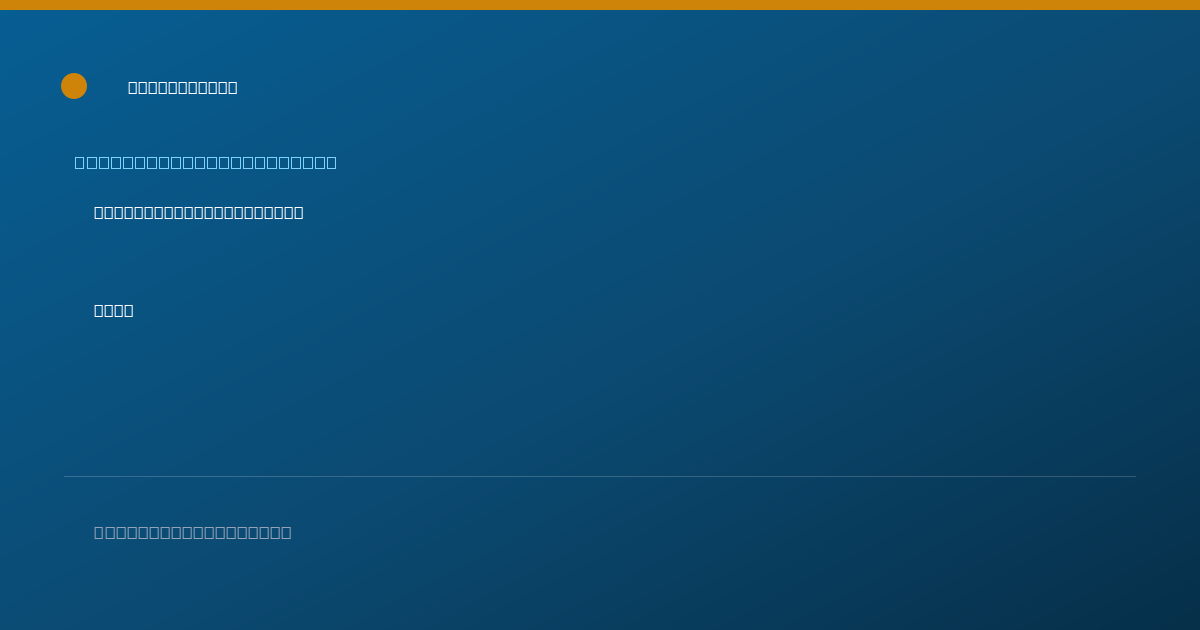Click the short four-character white label
1200x630 pixels.
(x=113, y=310)
